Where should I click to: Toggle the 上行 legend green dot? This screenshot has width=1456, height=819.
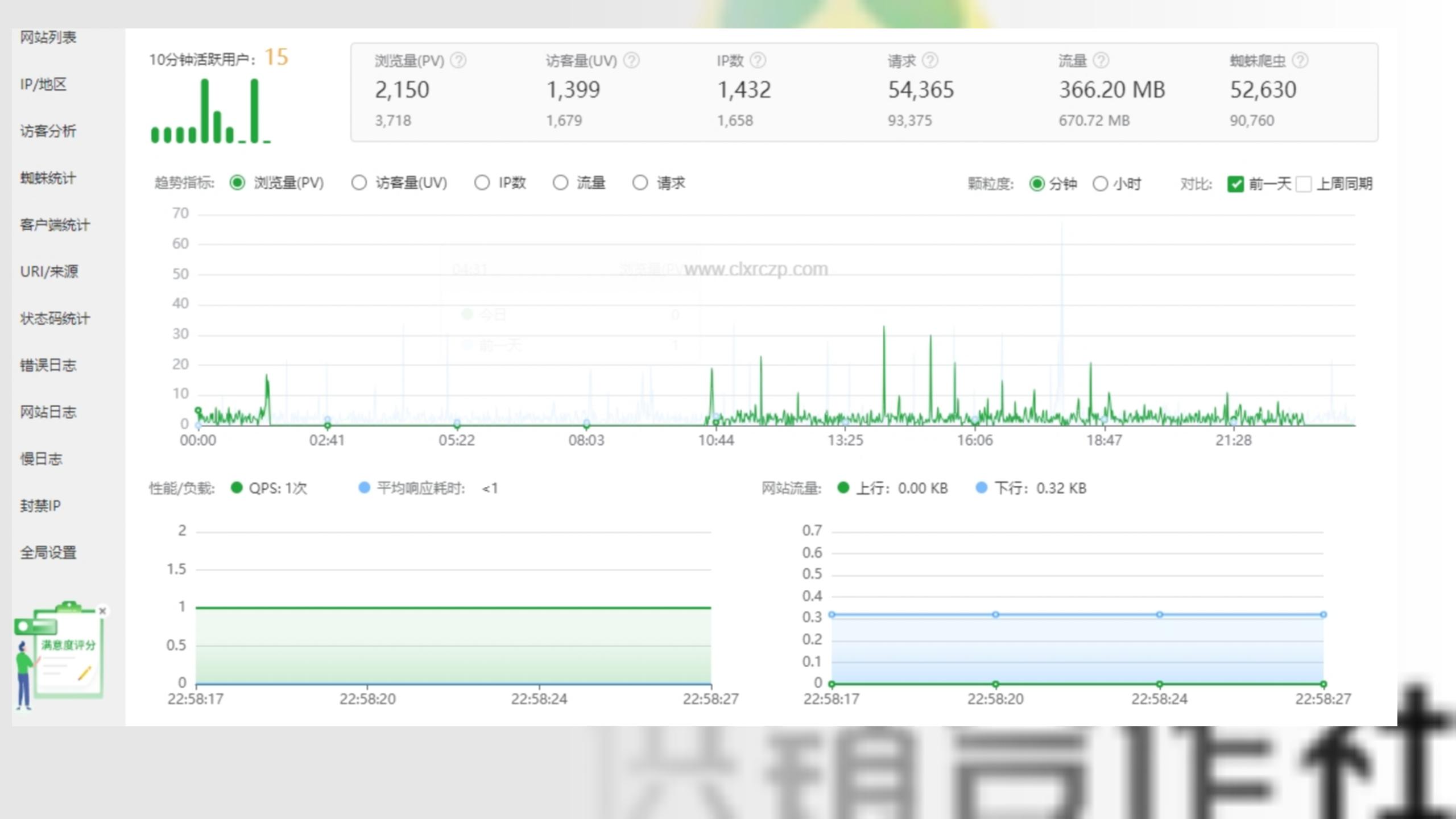click(x=843, y=487)
